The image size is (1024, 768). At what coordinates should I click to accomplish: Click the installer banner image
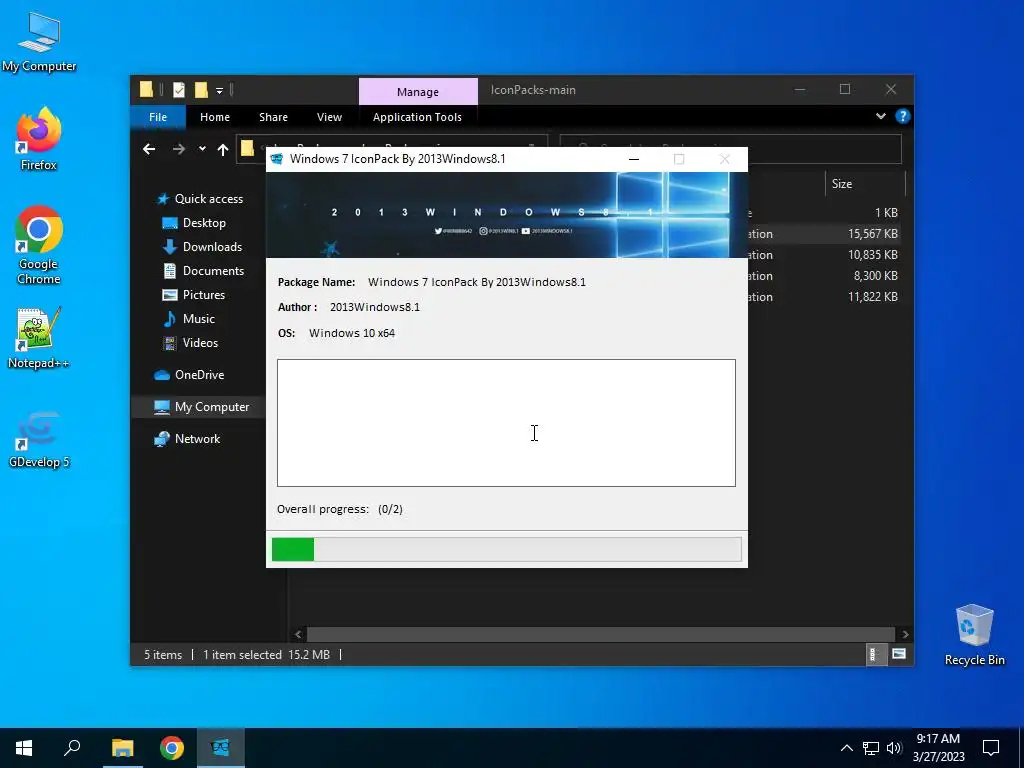pos(507,215)
